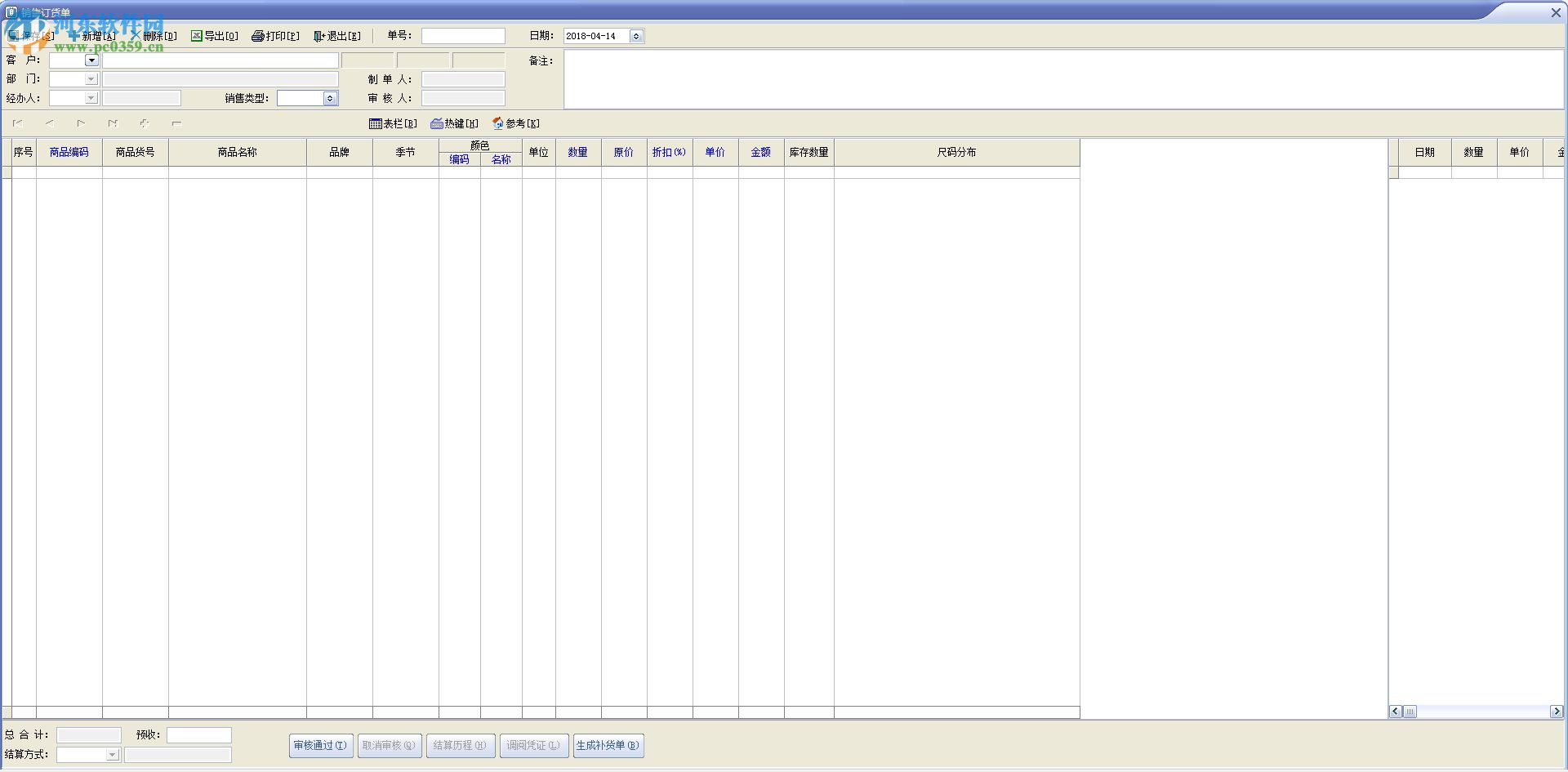Click the 审核人 field

[x=463, y=98]
